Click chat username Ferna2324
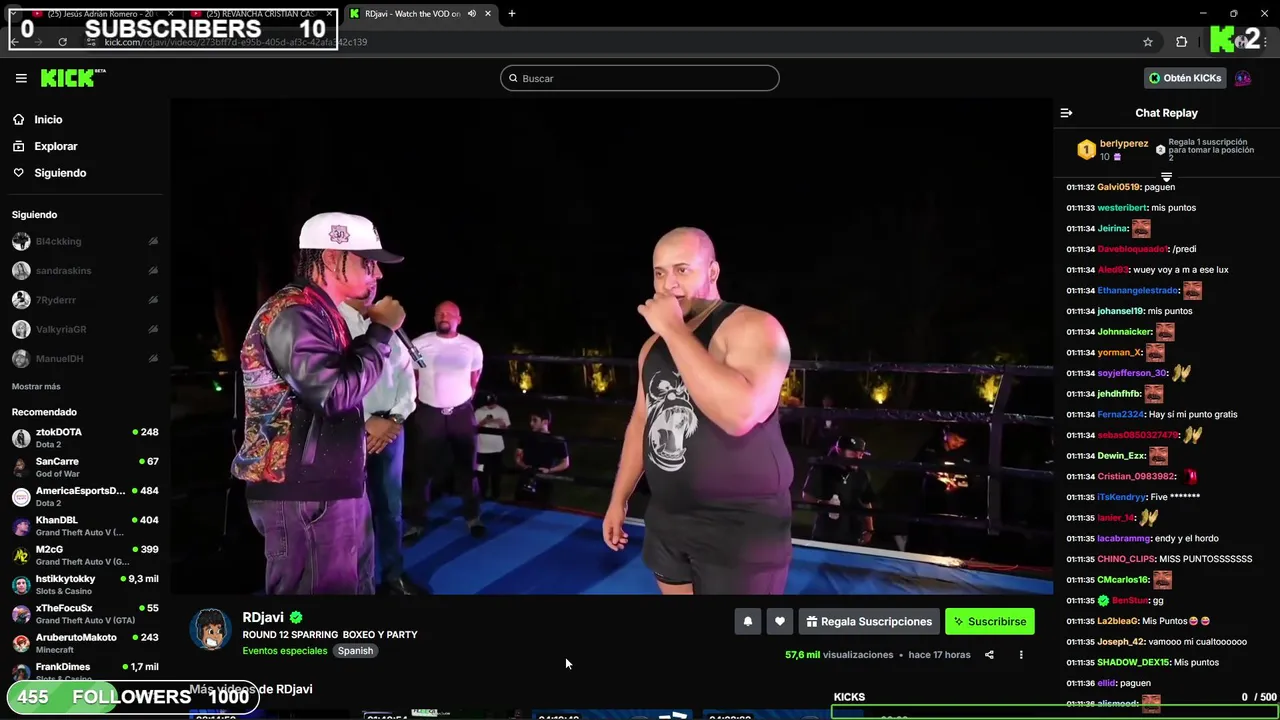The height and width of the screenshot is (720, 1280). pos(1121,414)
